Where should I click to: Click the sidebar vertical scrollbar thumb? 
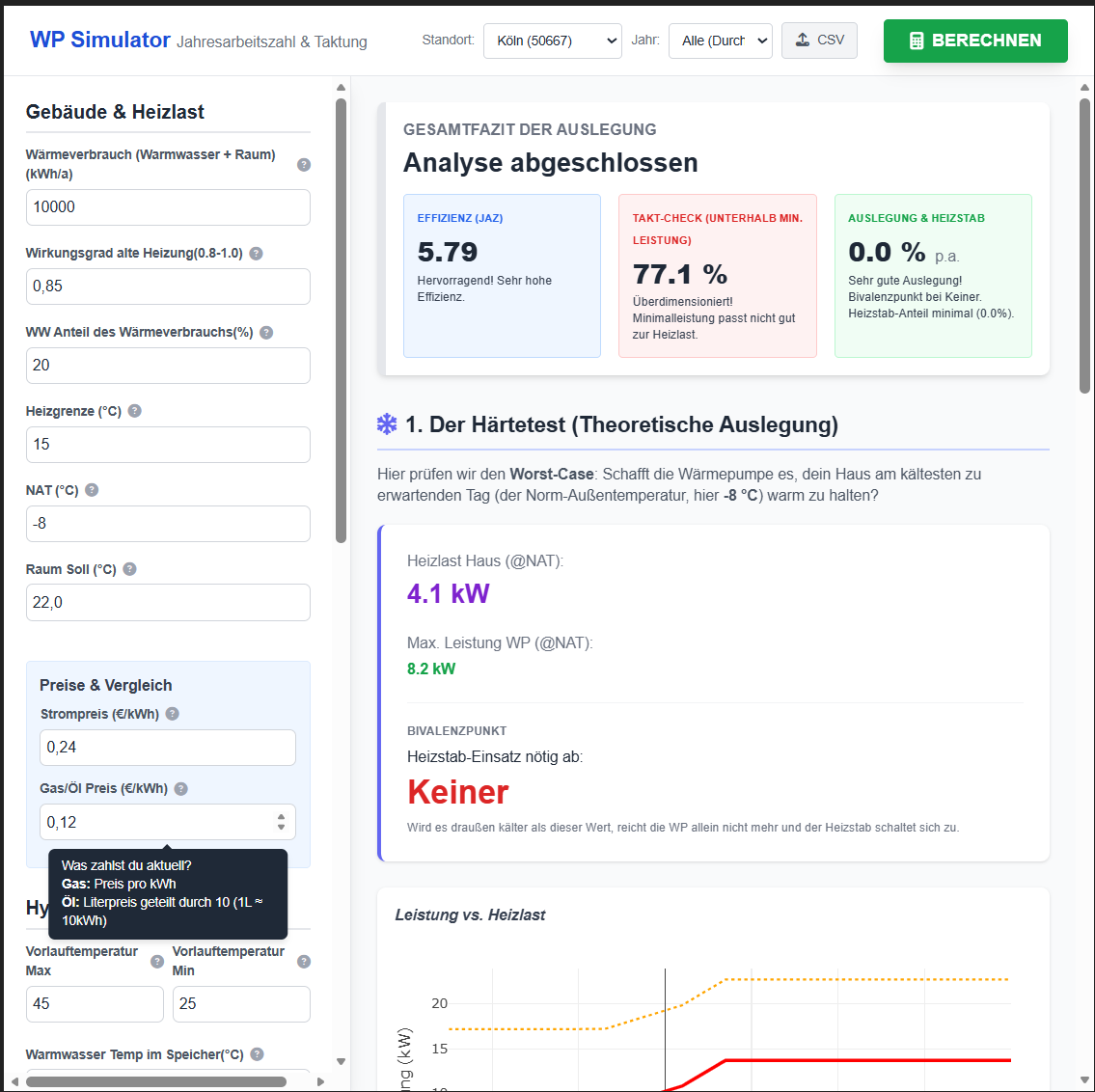point(341,318)
